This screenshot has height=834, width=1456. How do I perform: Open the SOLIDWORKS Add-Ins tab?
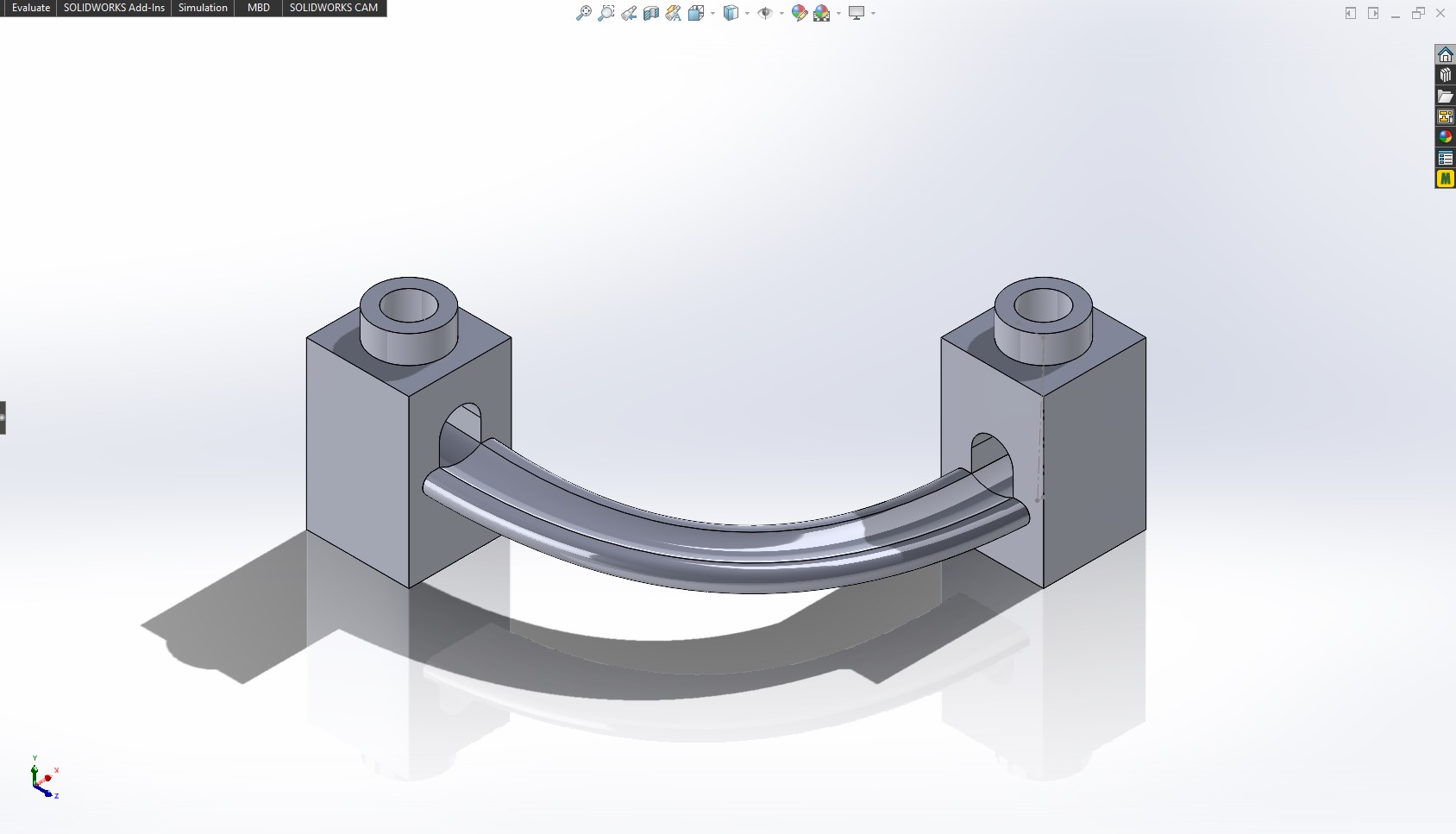114,8
